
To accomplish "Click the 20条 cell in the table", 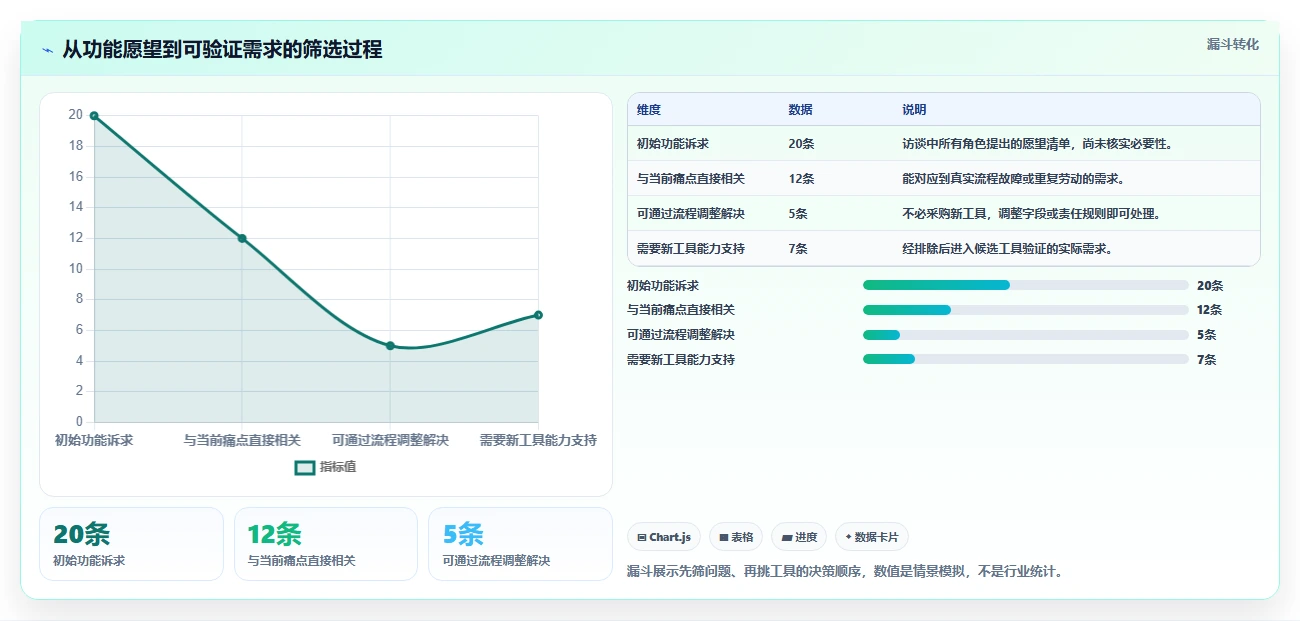I will [801, 144].
